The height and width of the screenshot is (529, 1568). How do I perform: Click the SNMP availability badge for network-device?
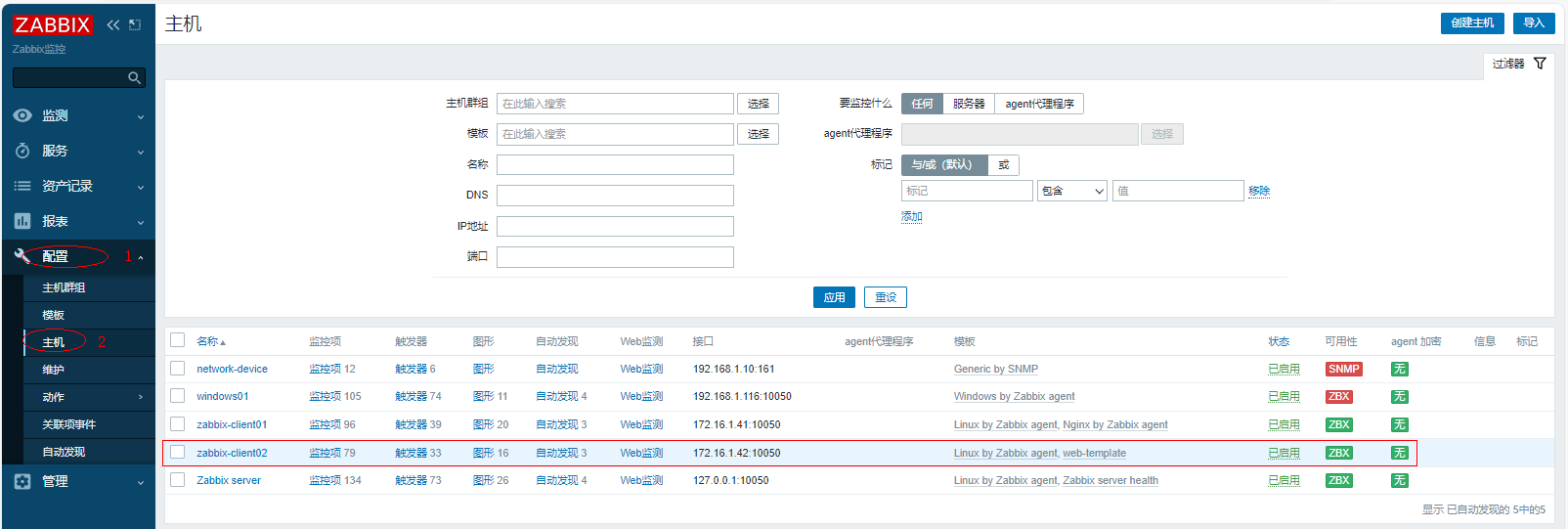(x=1343, y=369)
